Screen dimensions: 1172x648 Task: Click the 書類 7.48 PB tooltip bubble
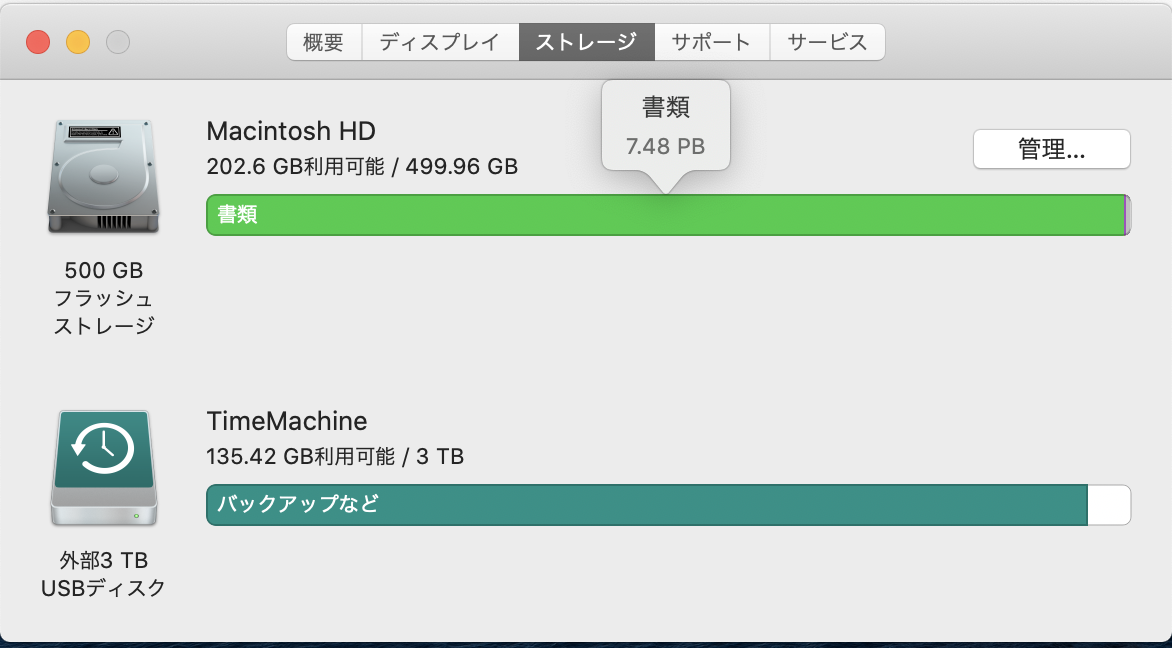pyautogui.click(x=666, y=127)
